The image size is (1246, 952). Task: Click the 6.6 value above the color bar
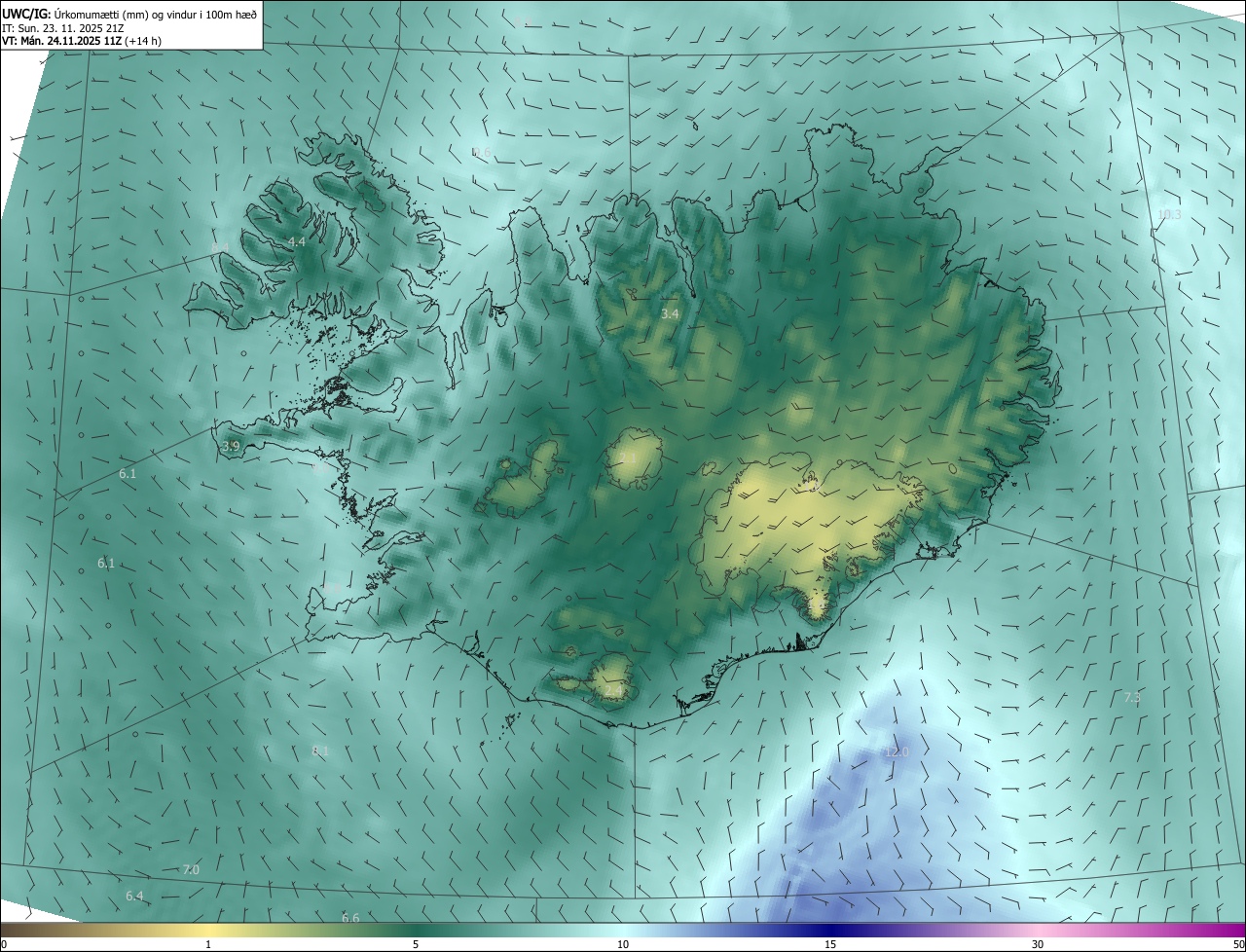pos(350,919)
